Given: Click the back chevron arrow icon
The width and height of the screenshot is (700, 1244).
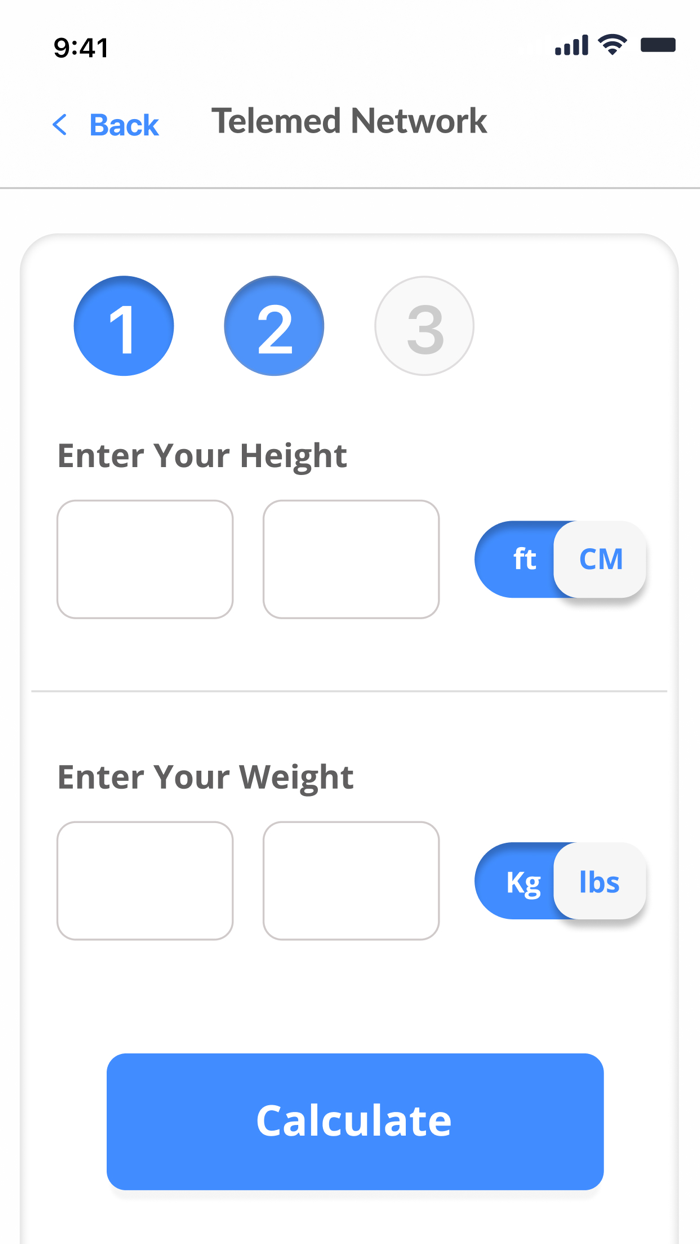Looking at the screenshot, I should [x=59, y=125].
